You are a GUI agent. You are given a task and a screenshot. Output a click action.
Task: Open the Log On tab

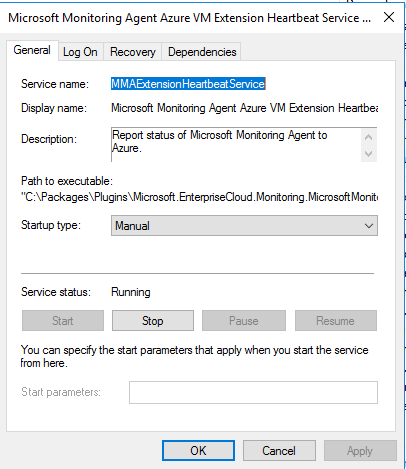click(80, 52)
